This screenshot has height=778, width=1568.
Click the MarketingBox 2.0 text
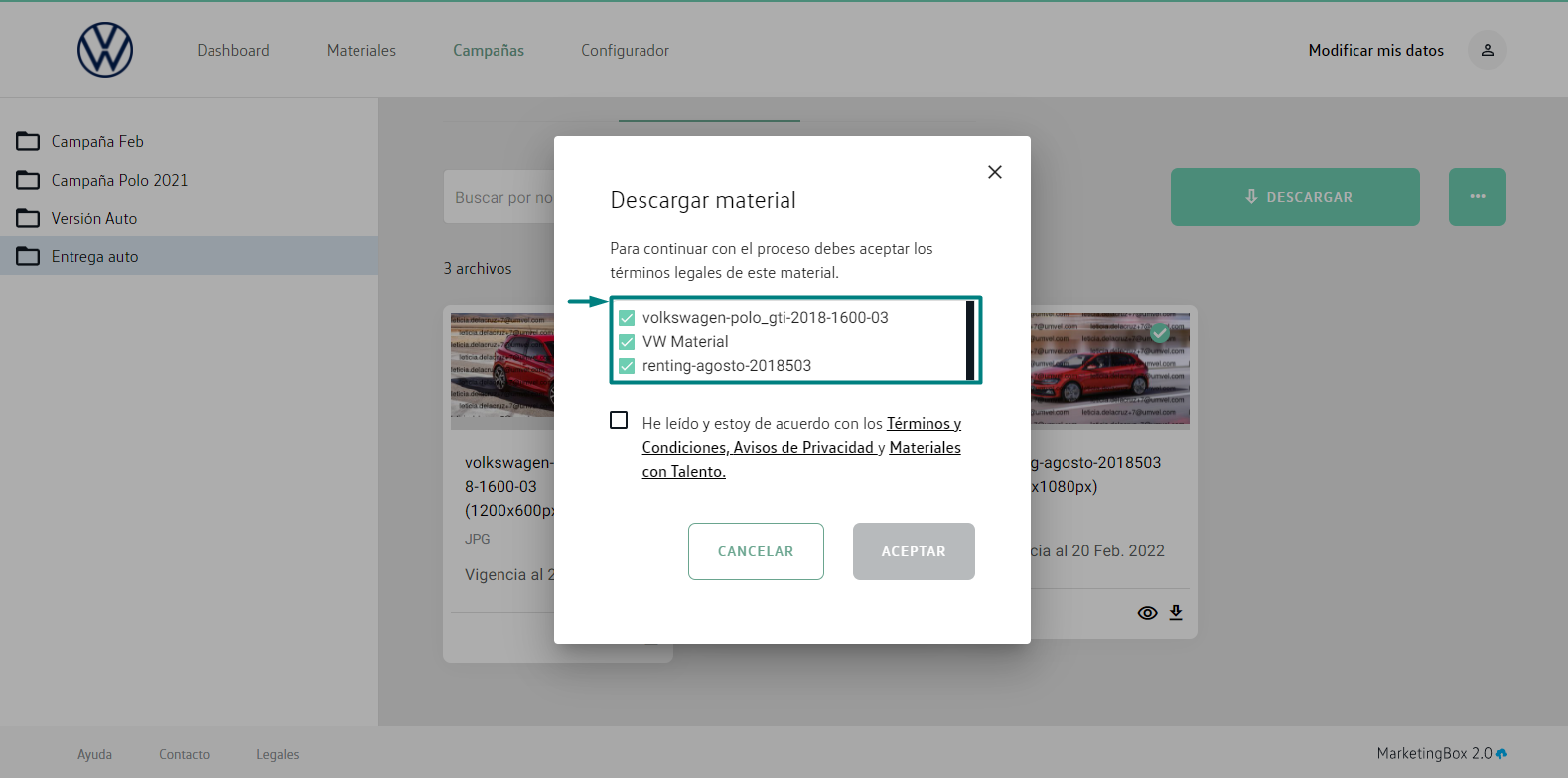[x=1434, y=754]
